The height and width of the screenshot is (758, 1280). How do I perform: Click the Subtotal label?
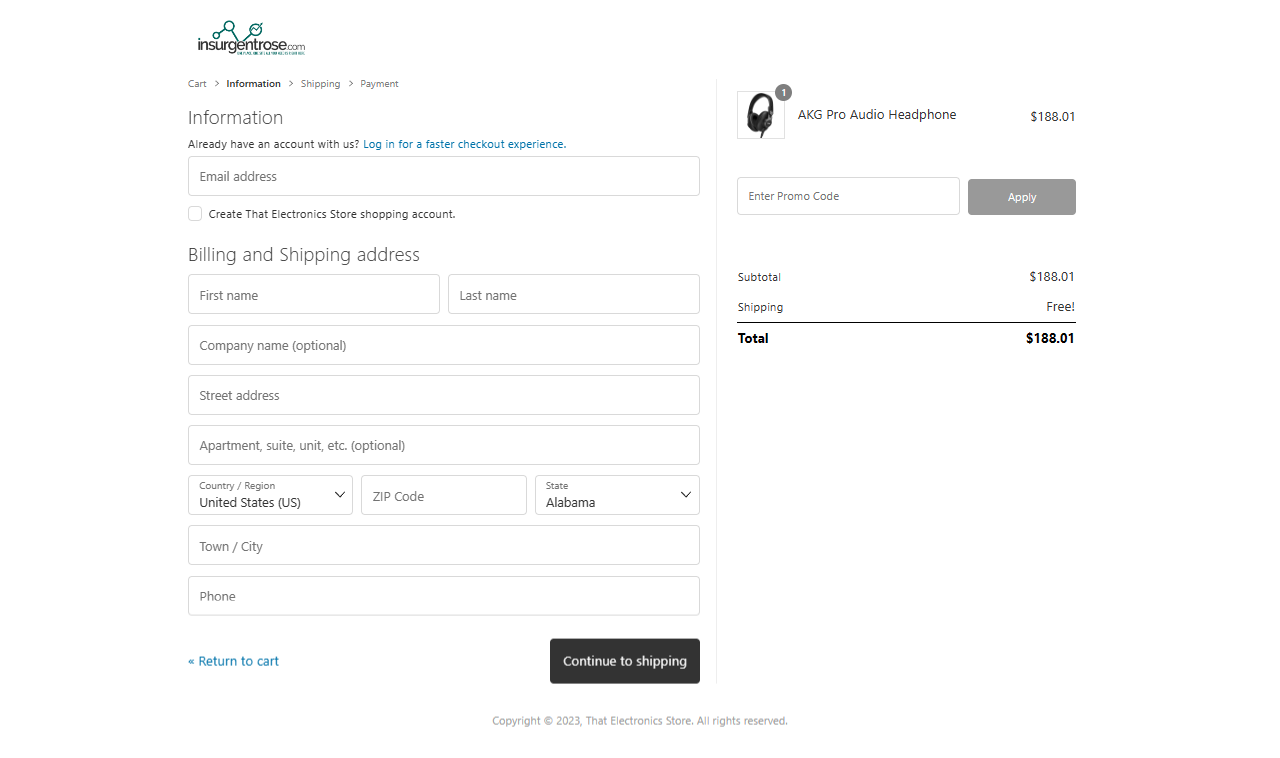[x=759, y=277]
